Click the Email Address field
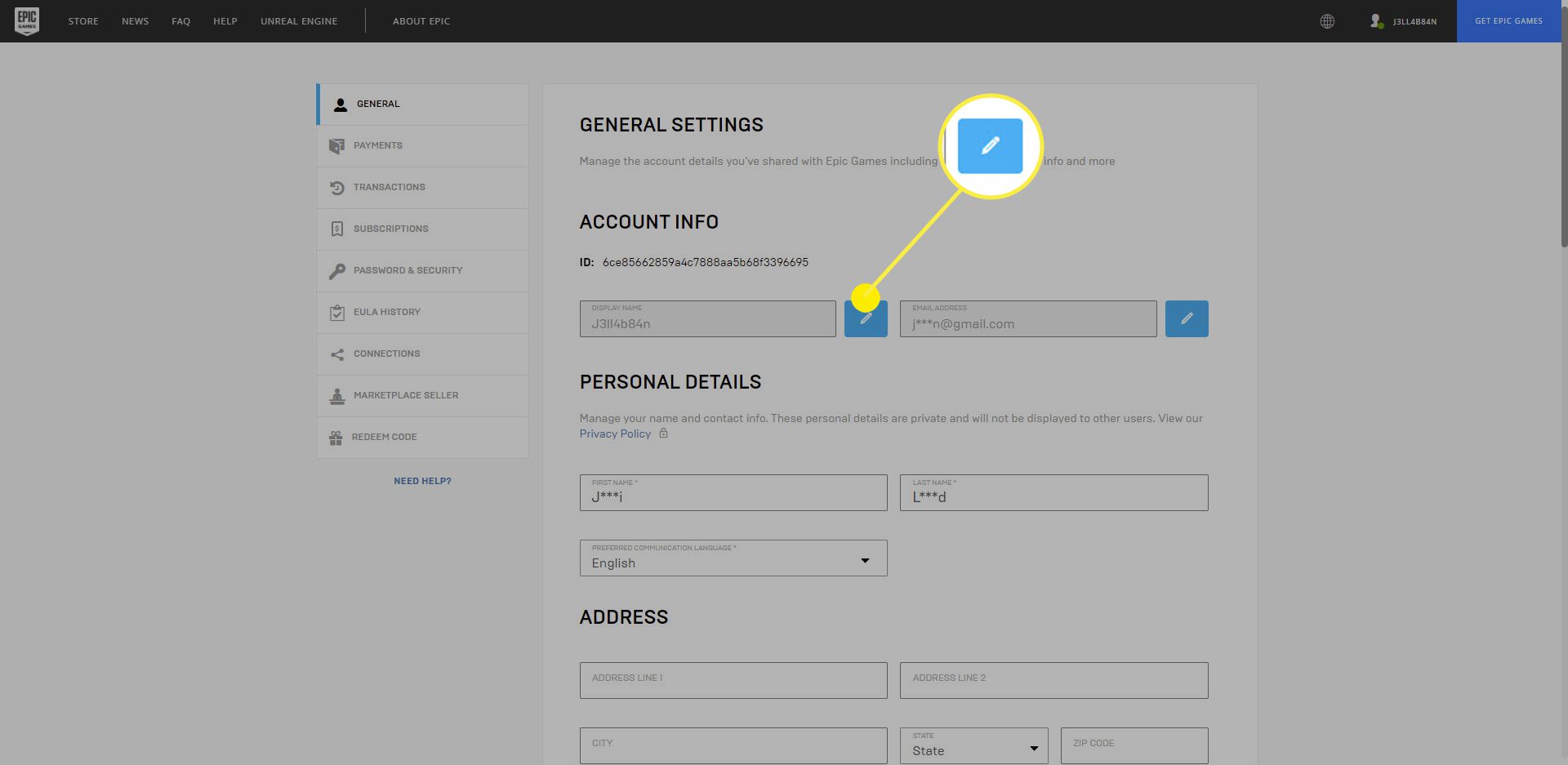This screenshot has width=1568, height=765. coord(1028,318)
